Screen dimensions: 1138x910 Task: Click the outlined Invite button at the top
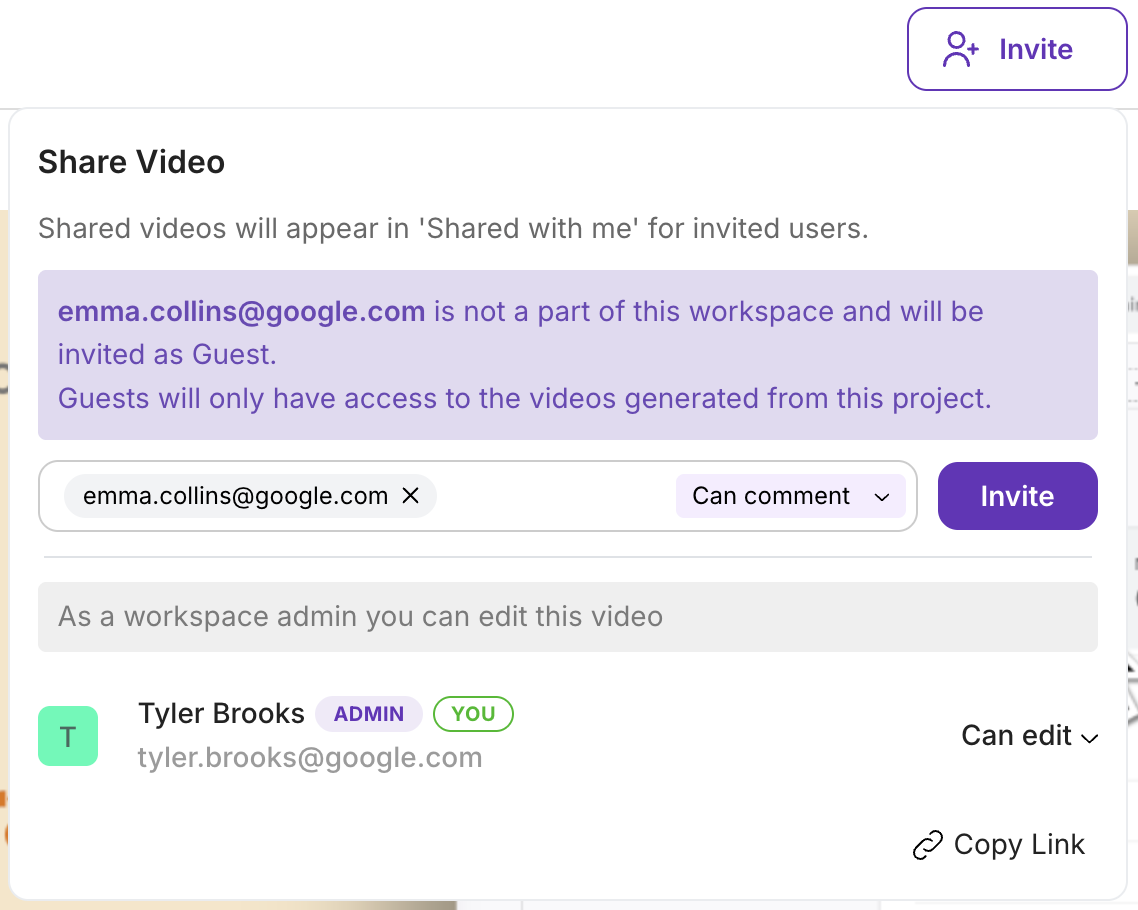[1017, 49]
